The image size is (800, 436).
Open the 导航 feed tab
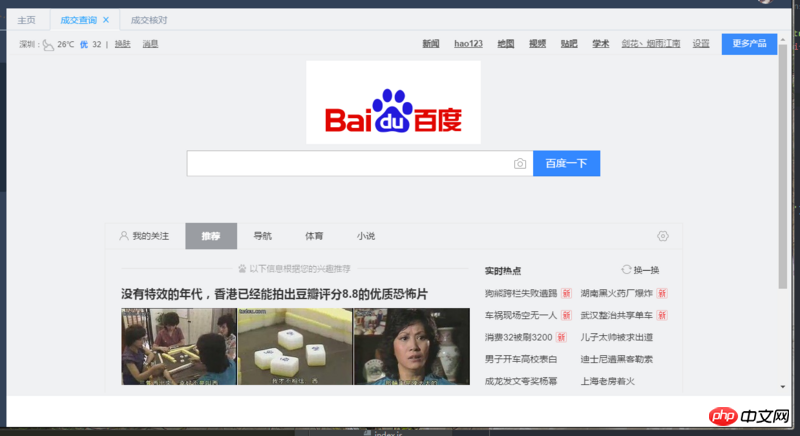263,236
